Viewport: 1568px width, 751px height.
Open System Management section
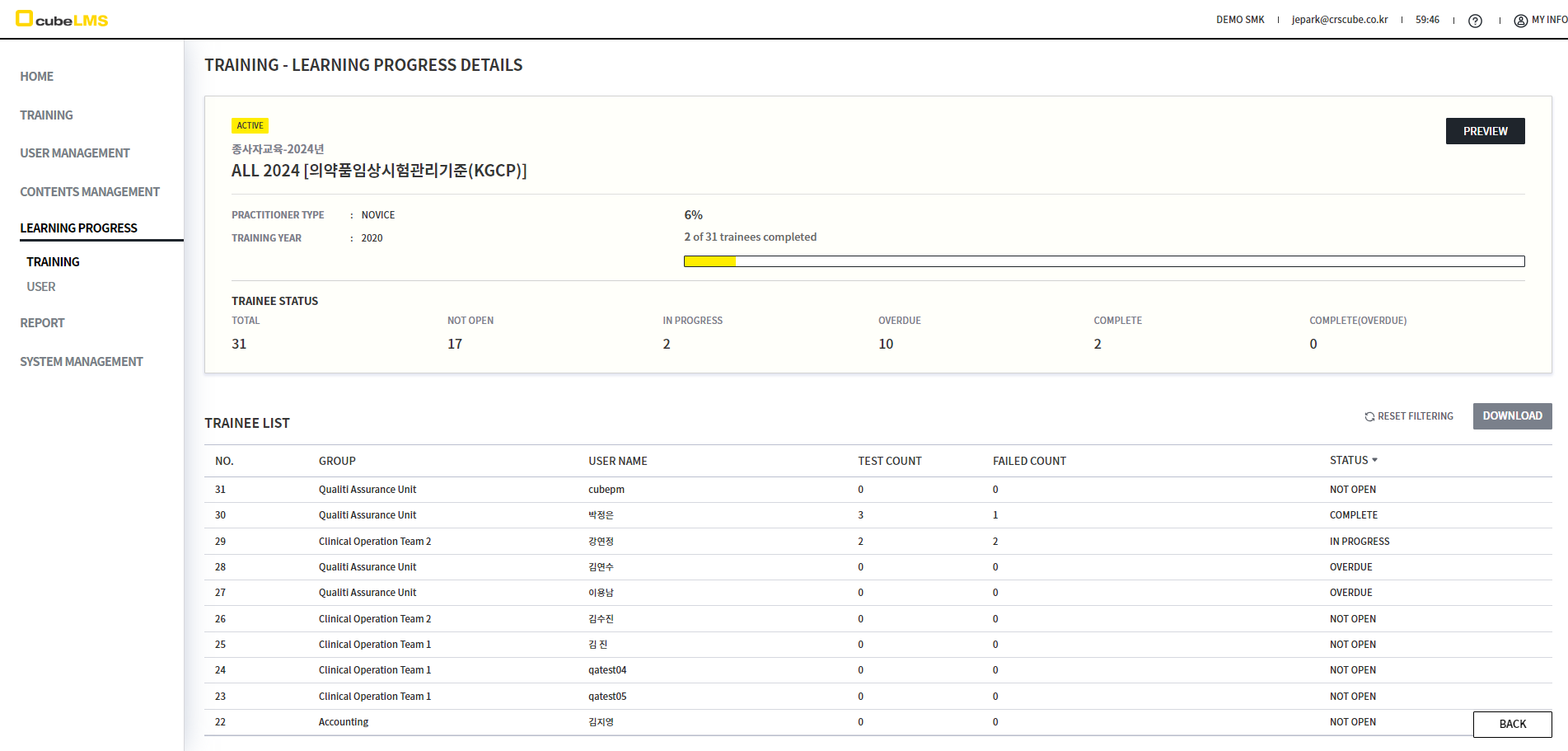[82, 362]
